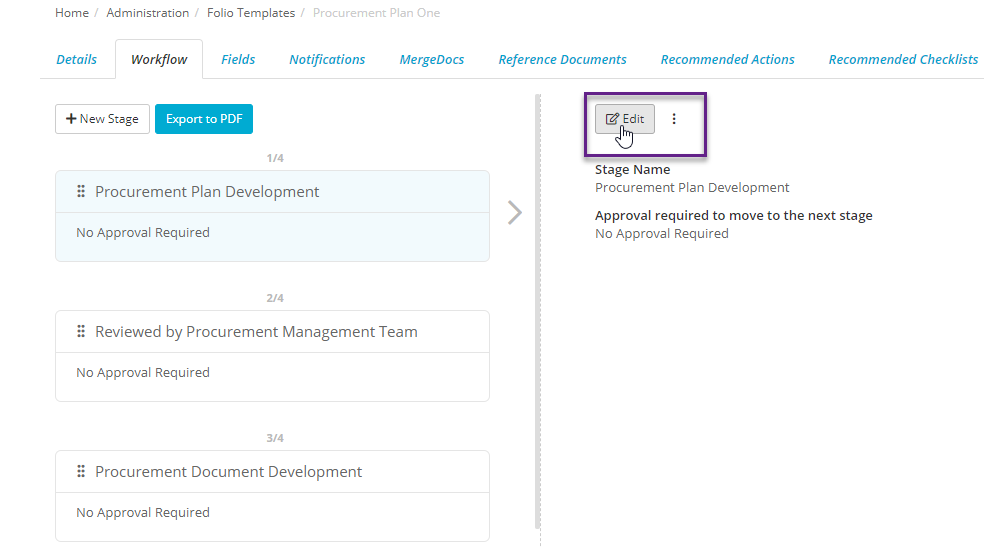Select the Workflow tab
The height and width of the screenshot is (547, 984).
[x=159, y=60]
